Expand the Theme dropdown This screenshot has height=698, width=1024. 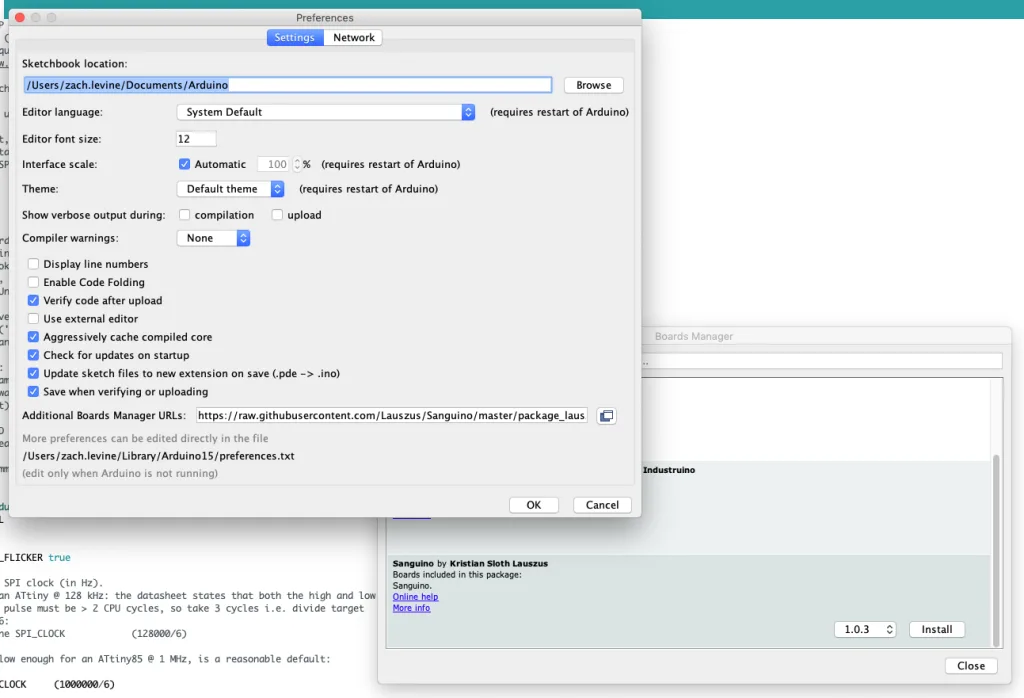point(231,189)
